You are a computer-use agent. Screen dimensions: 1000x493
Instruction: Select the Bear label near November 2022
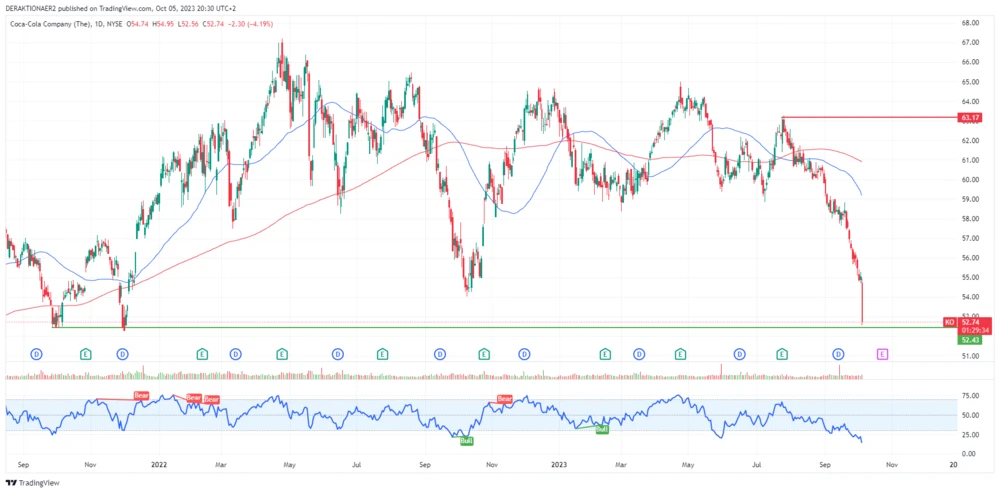pyautogui.click(x=505, y=398)
